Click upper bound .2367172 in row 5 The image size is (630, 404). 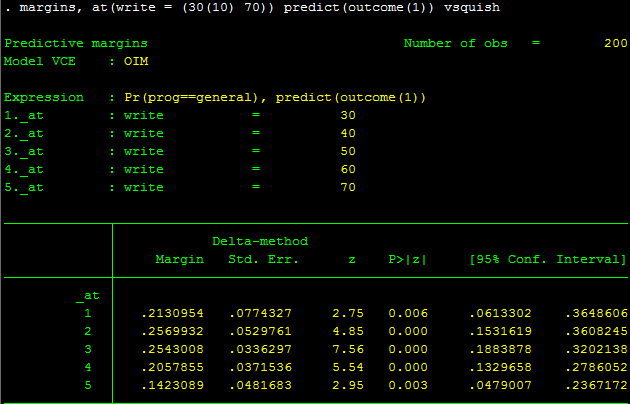(596, 386)
